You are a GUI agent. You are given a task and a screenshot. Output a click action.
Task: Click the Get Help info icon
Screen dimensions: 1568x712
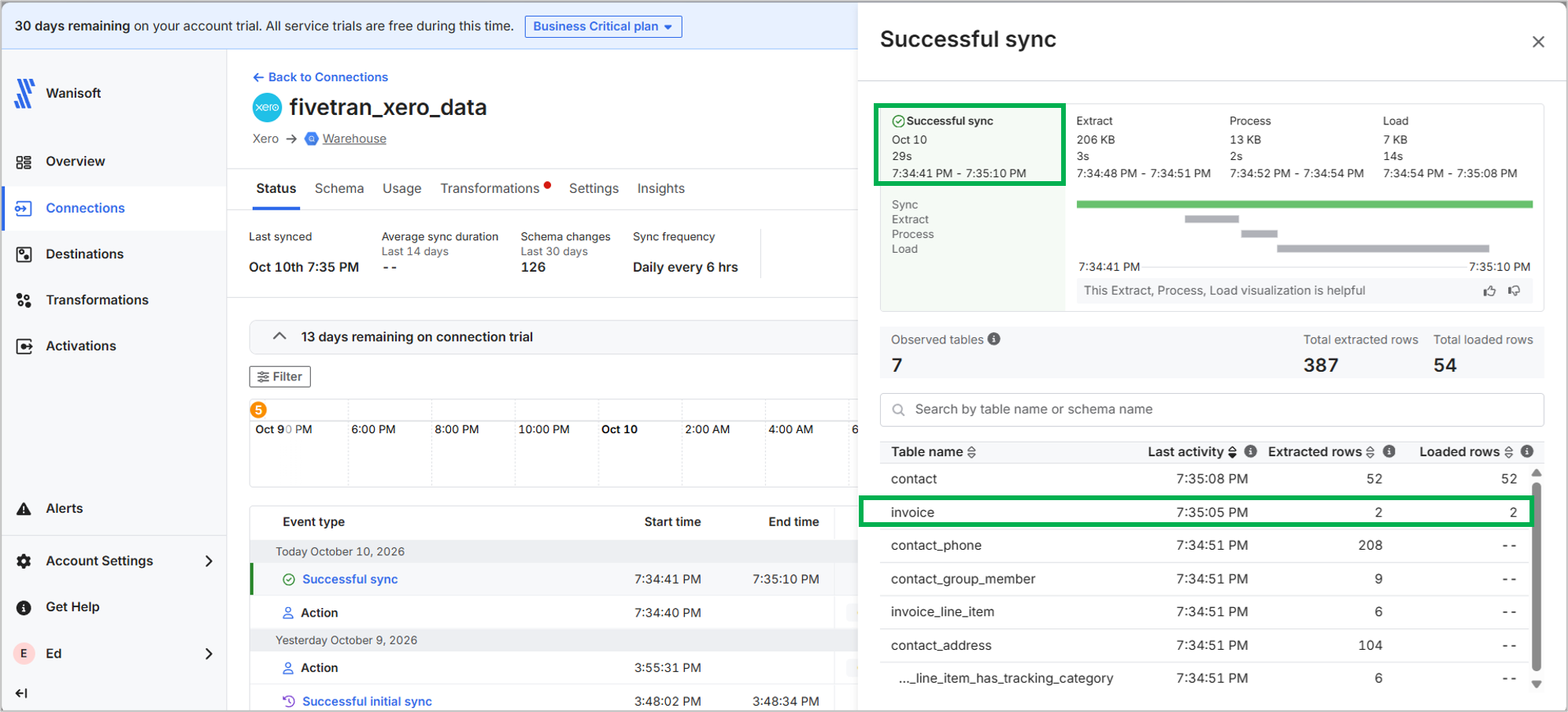click(24, 607)
